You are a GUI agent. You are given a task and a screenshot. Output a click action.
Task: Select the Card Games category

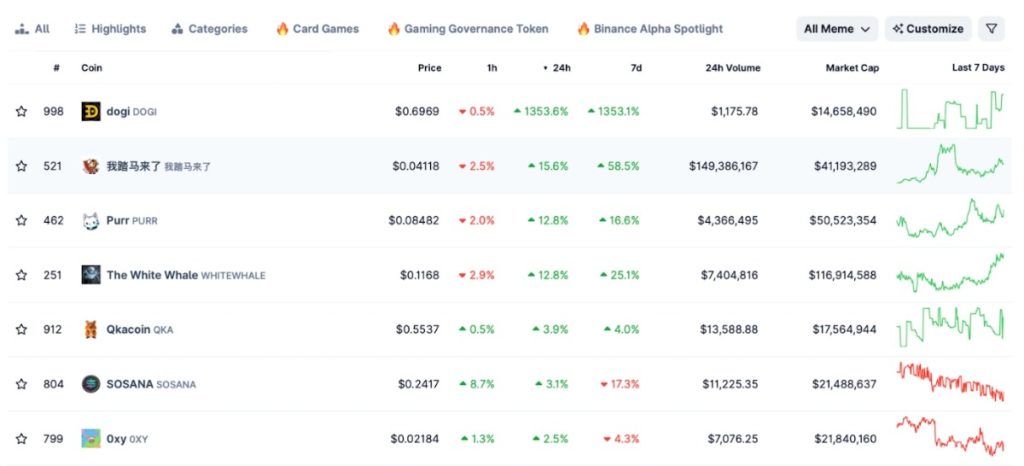317,29
